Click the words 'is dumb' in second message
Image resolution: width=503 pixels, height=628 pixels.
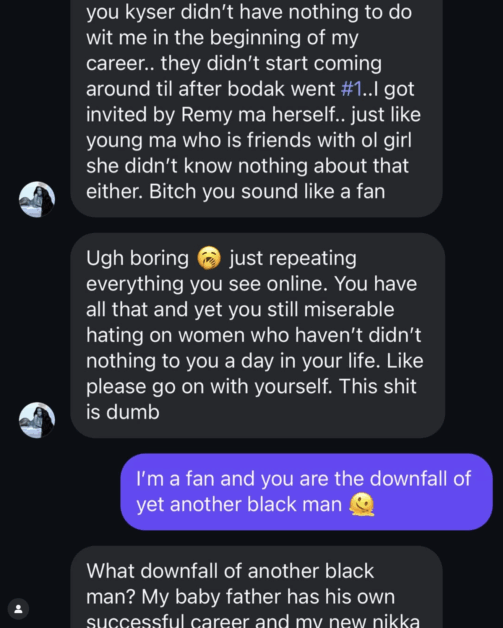[x=123, y=412]
